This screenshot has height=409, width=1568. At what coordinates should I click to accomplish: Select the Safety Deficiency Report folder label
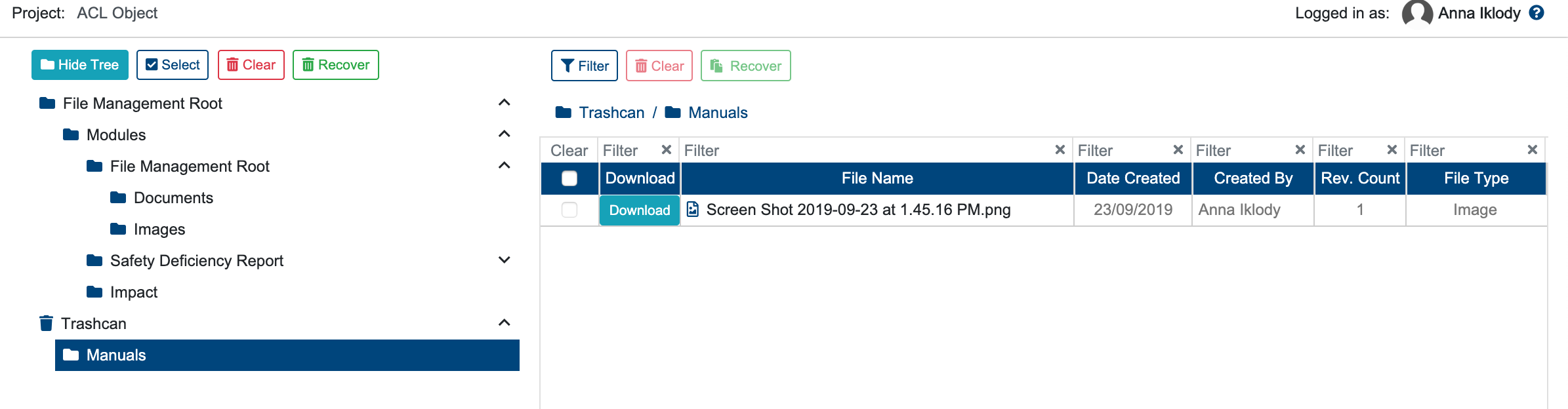(197, 261)
